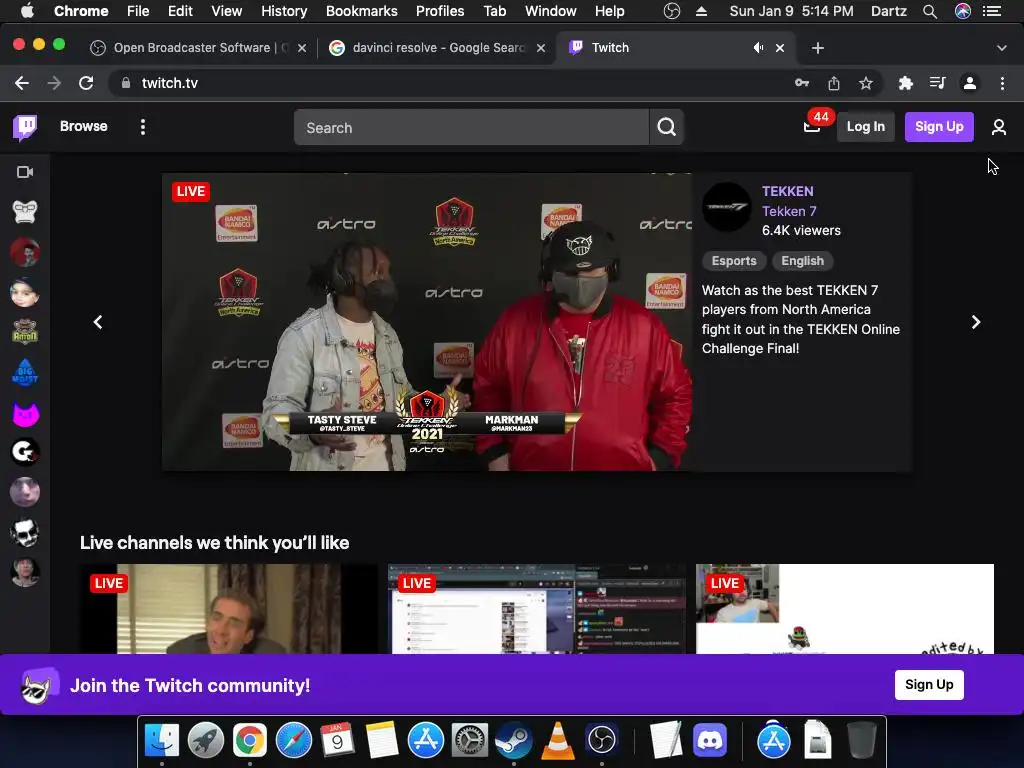Mute the Twitch tab audio icon
The width and height of the screenshot is (1024, 768).
(758, 48)
